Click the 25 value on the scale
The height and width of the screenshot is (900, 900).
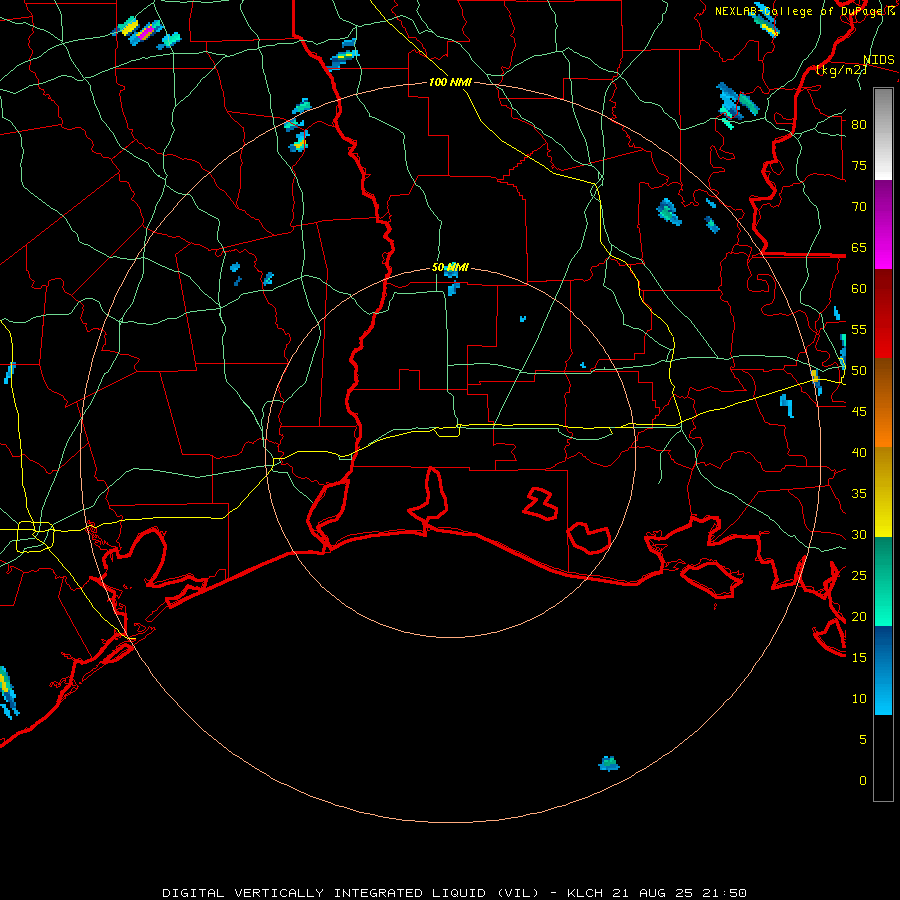click(x=859, y=576)
